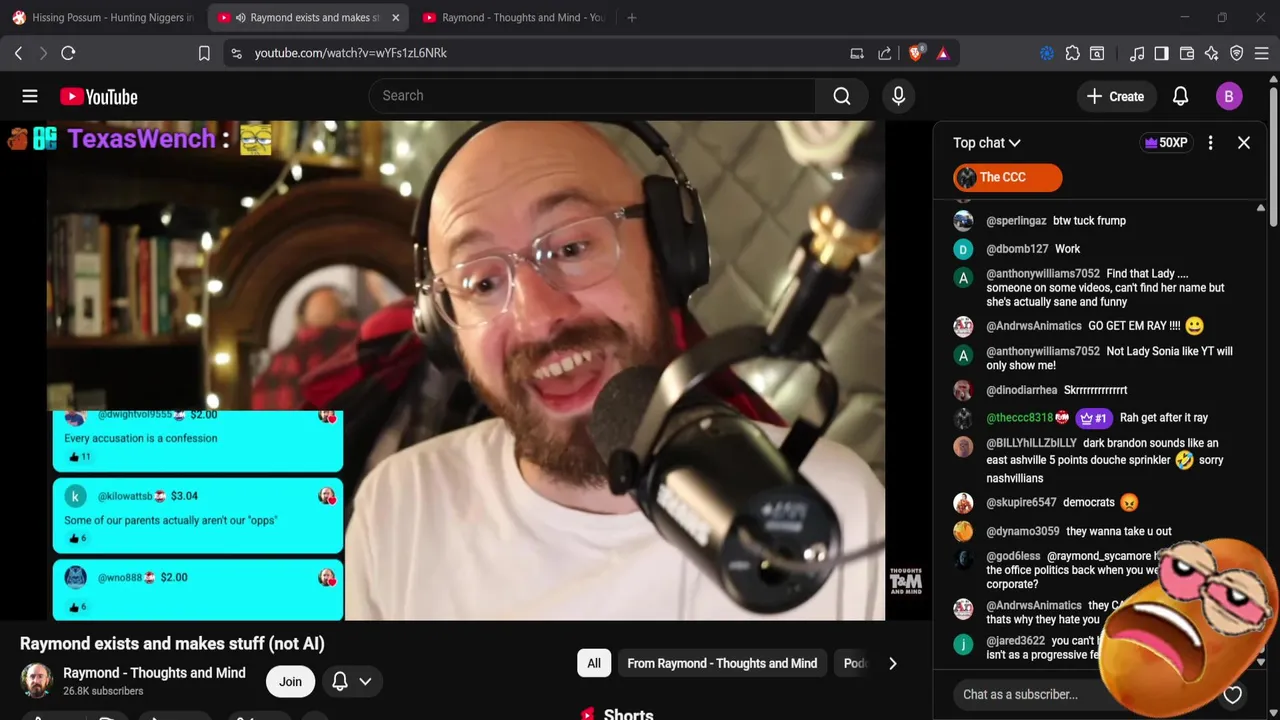Click @thecc8318 'Rah get after it ray'
1280x720 pixels.
[1100, 418]
